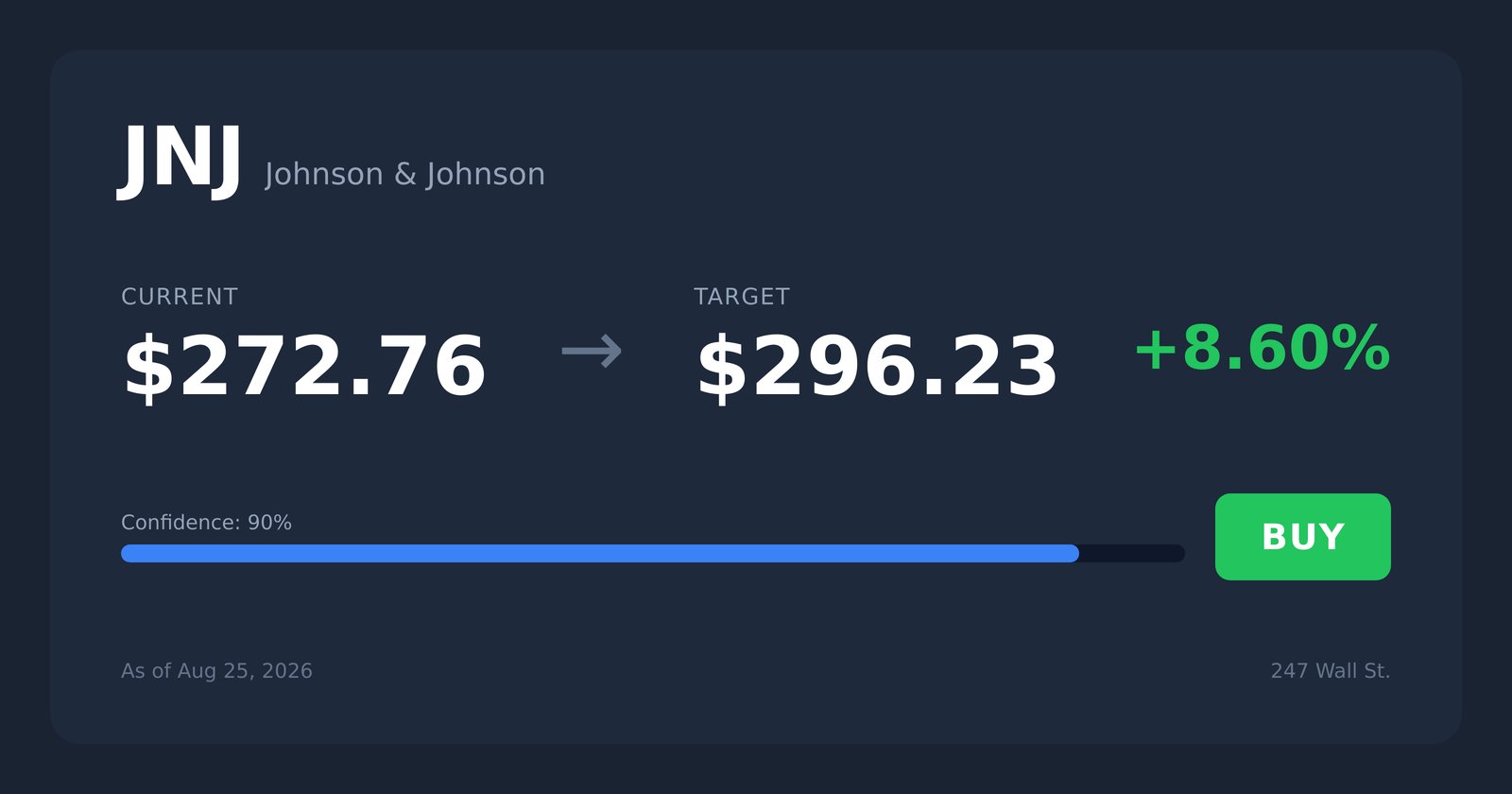
Task: Select the target price $296.23
Action: pyautogui.click(x=877, y=368)
